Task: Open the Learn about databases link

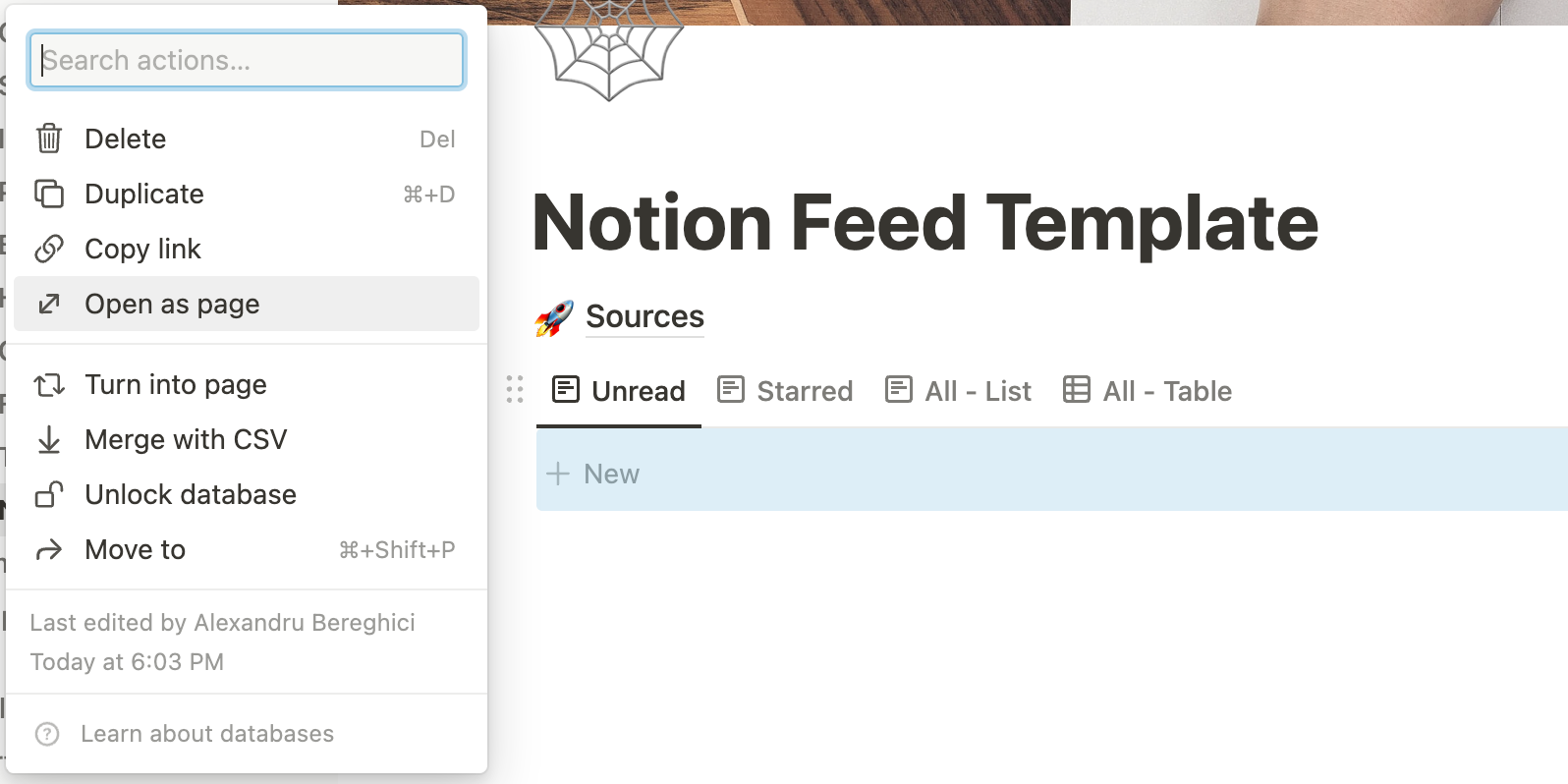Action: pos(207,734)
